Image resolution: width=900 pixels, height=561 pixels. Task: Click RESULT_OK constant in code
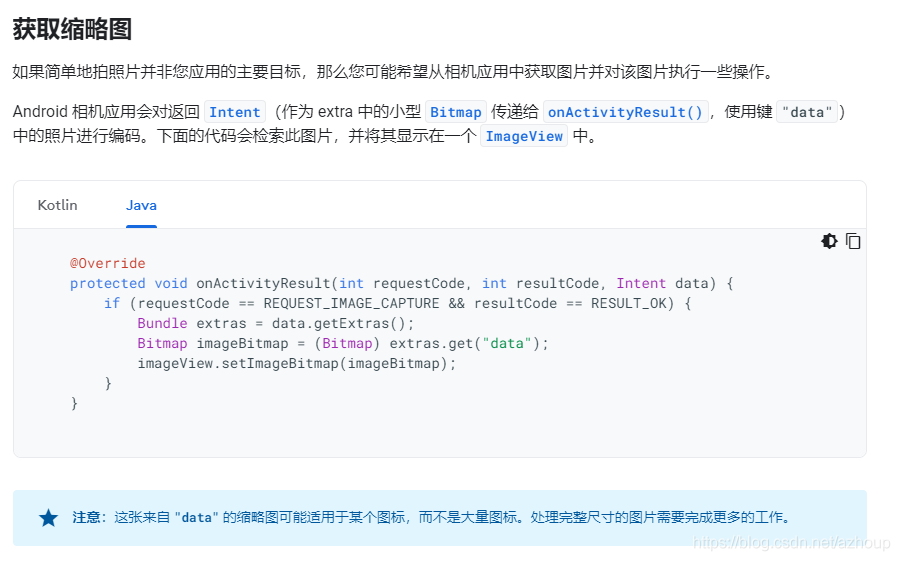click(629, 303)
